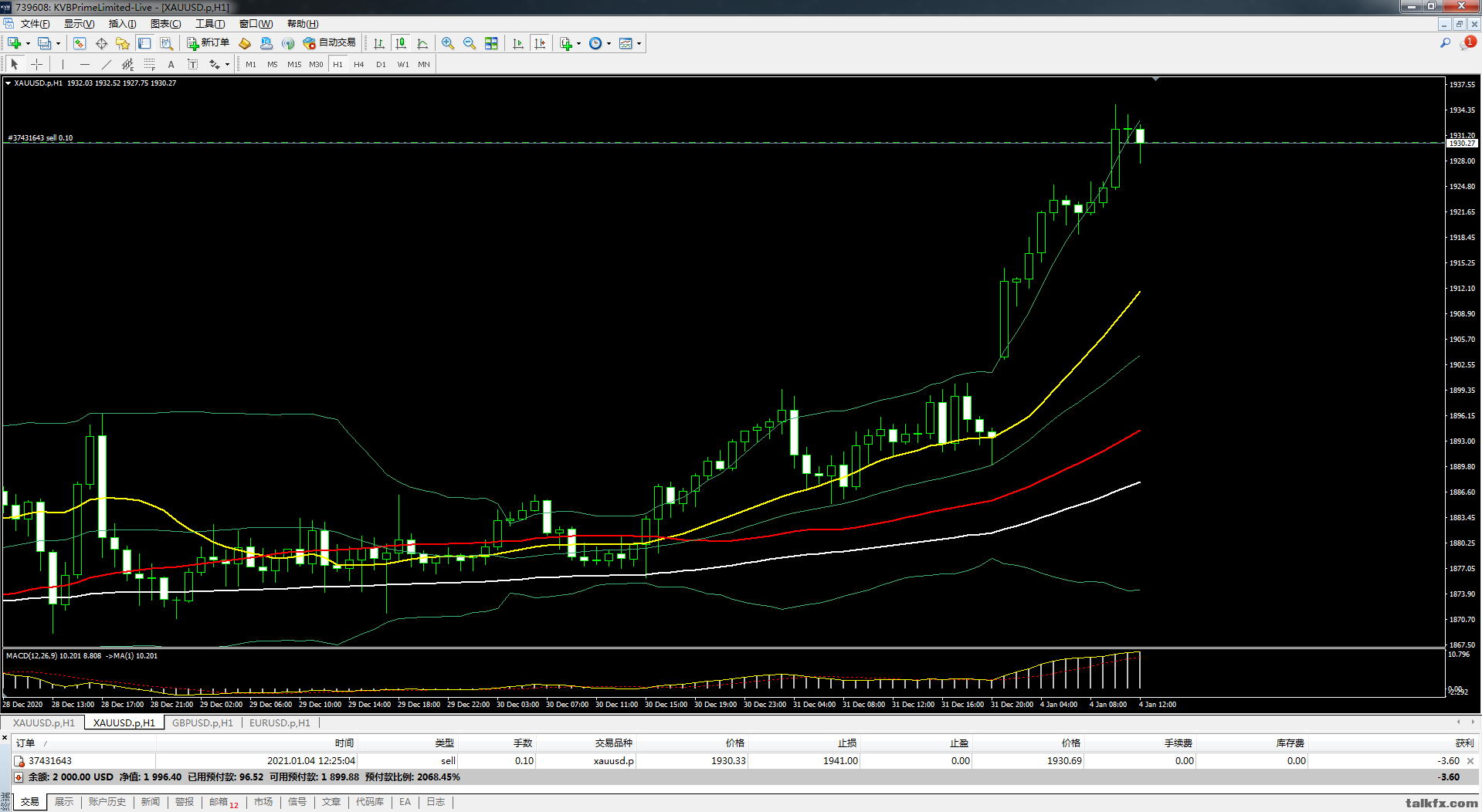This screenshot has width=1482, height=812.
Task: Switch chart to line chart mode
Action: coord(422,43)
